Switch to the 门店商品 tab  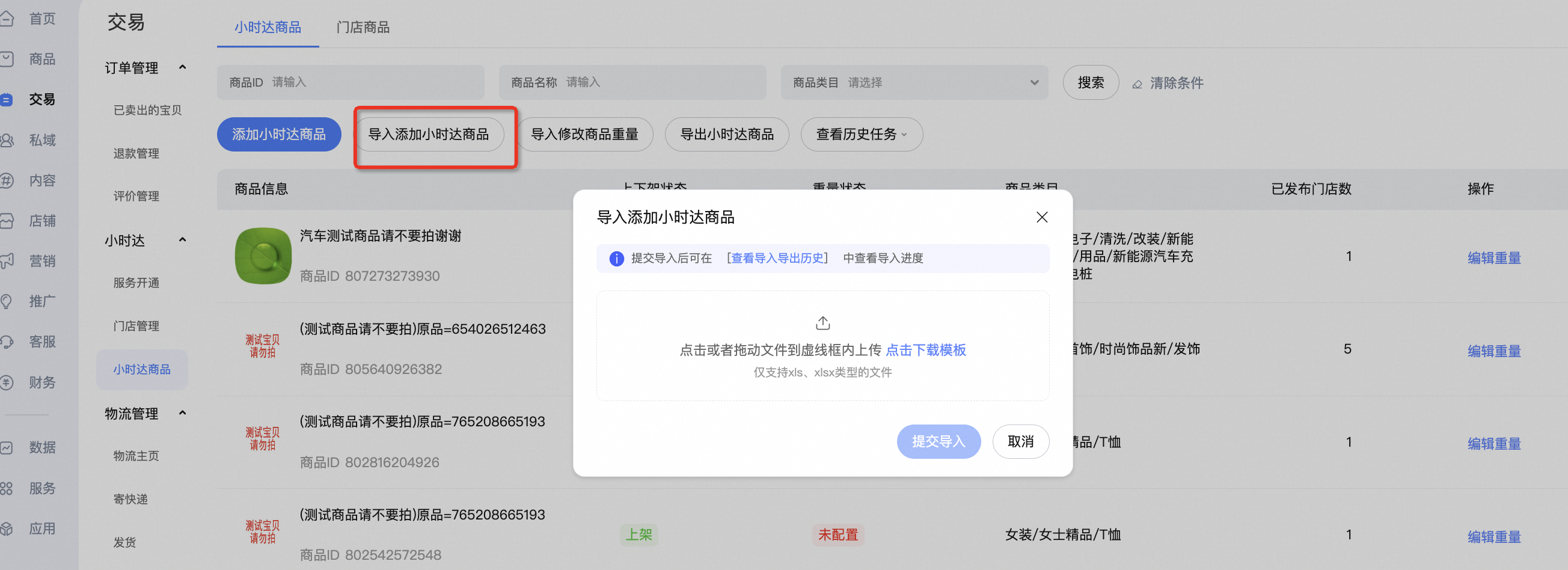(363, 28)
